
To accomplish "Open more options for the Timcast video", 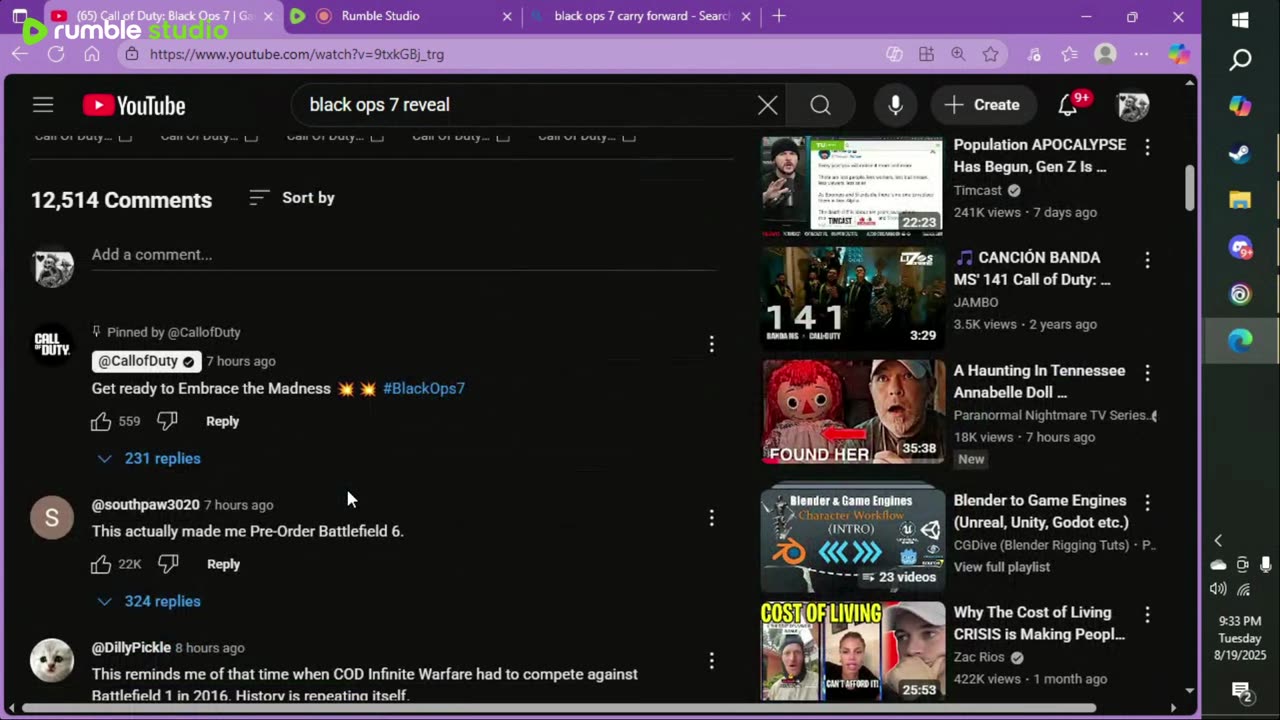I will click(1147, 146).
